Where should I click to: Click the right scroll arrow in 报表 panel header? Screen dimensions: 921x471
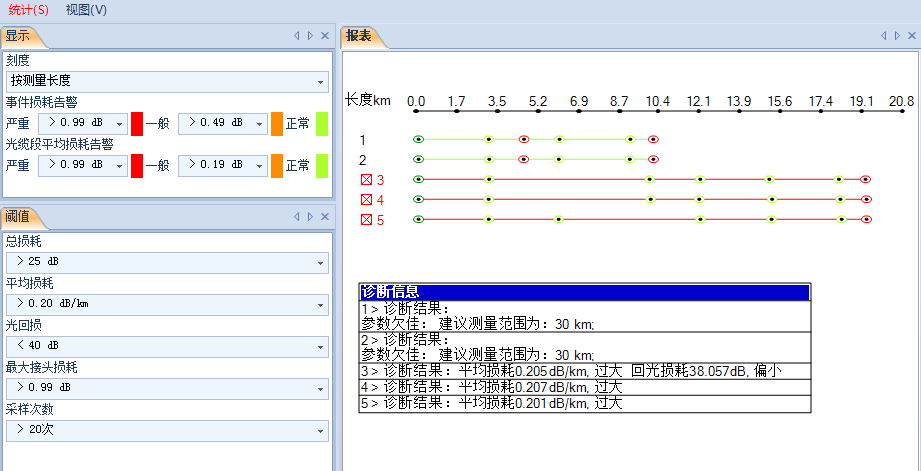897,36
